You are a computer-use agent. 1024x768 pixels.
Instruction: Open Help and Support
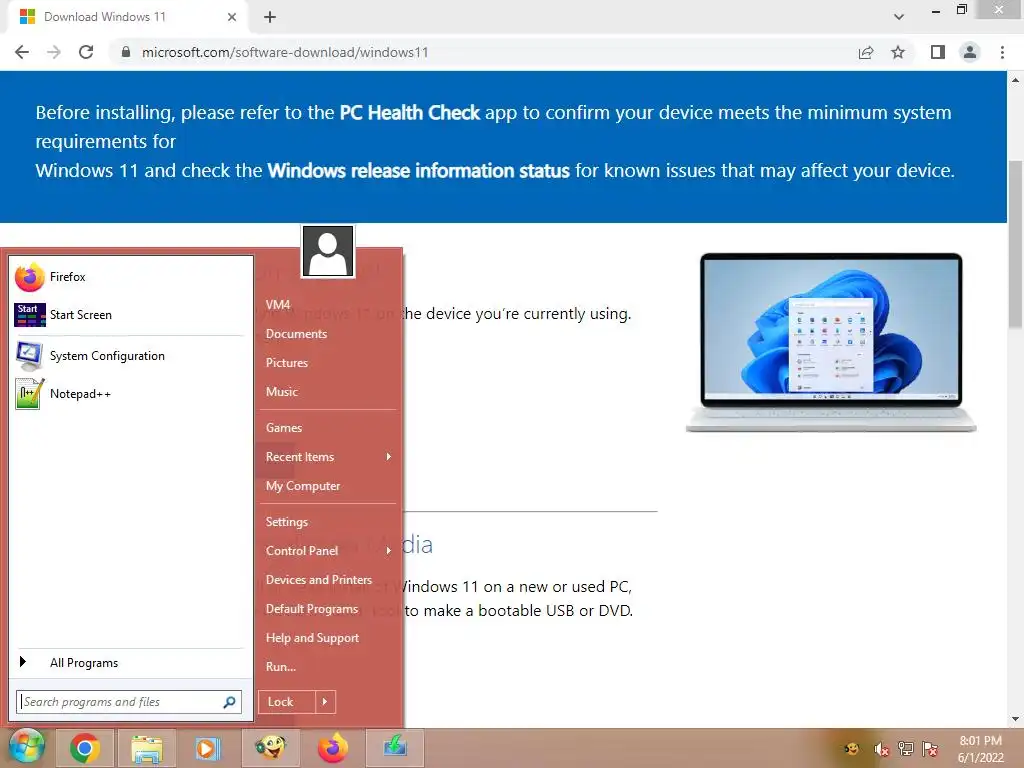pyautogui.click(x=312, y=638)
